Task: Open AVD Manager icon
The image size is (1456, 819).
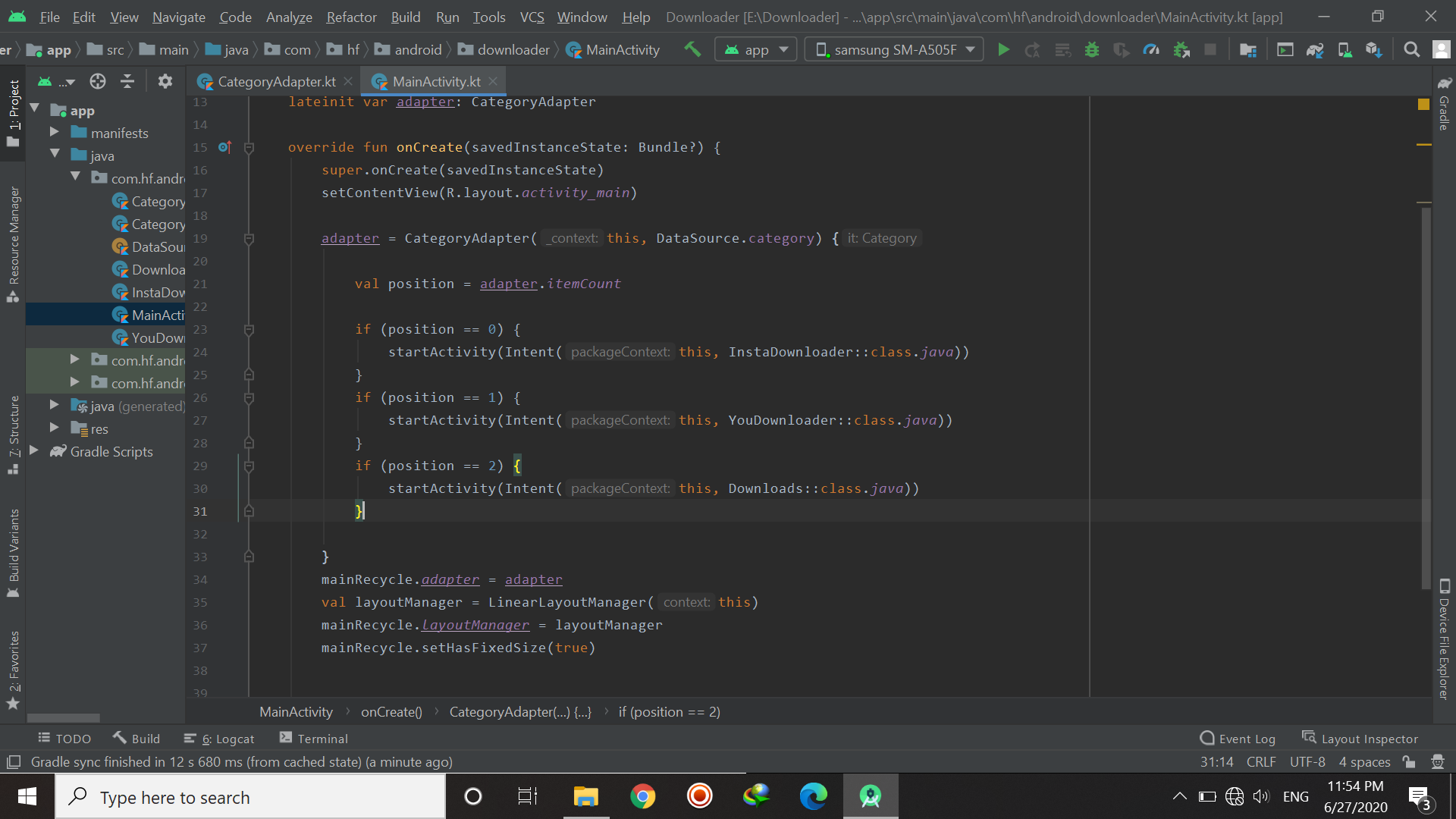Action: point(1345,50)
